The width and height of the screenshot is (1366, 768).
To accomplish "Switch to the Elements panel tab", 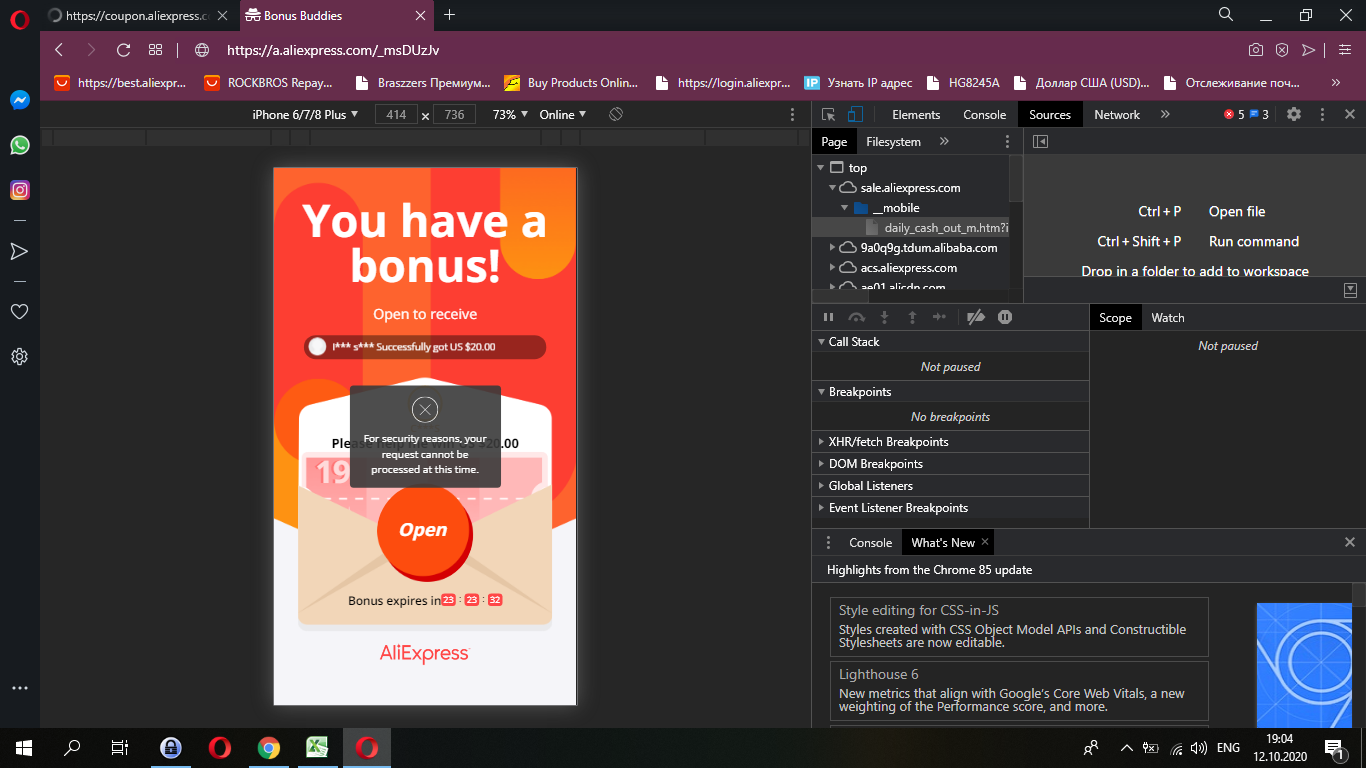I will click(916, 115).
